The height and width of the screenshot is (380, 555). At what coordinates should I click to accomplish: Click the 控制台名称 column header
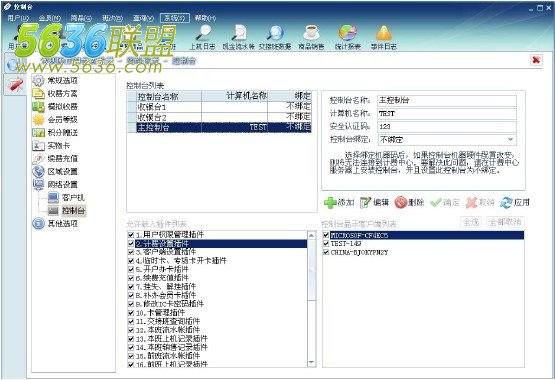coord(169,96)
